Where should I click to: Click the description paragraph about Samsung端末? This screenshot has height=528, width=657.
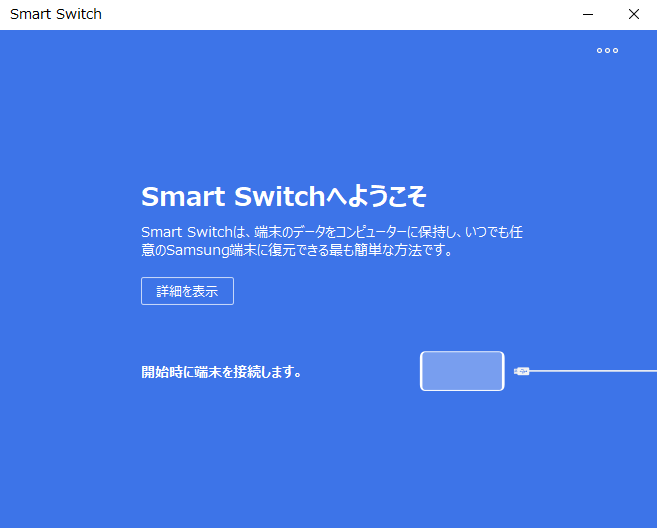(332, 241)
